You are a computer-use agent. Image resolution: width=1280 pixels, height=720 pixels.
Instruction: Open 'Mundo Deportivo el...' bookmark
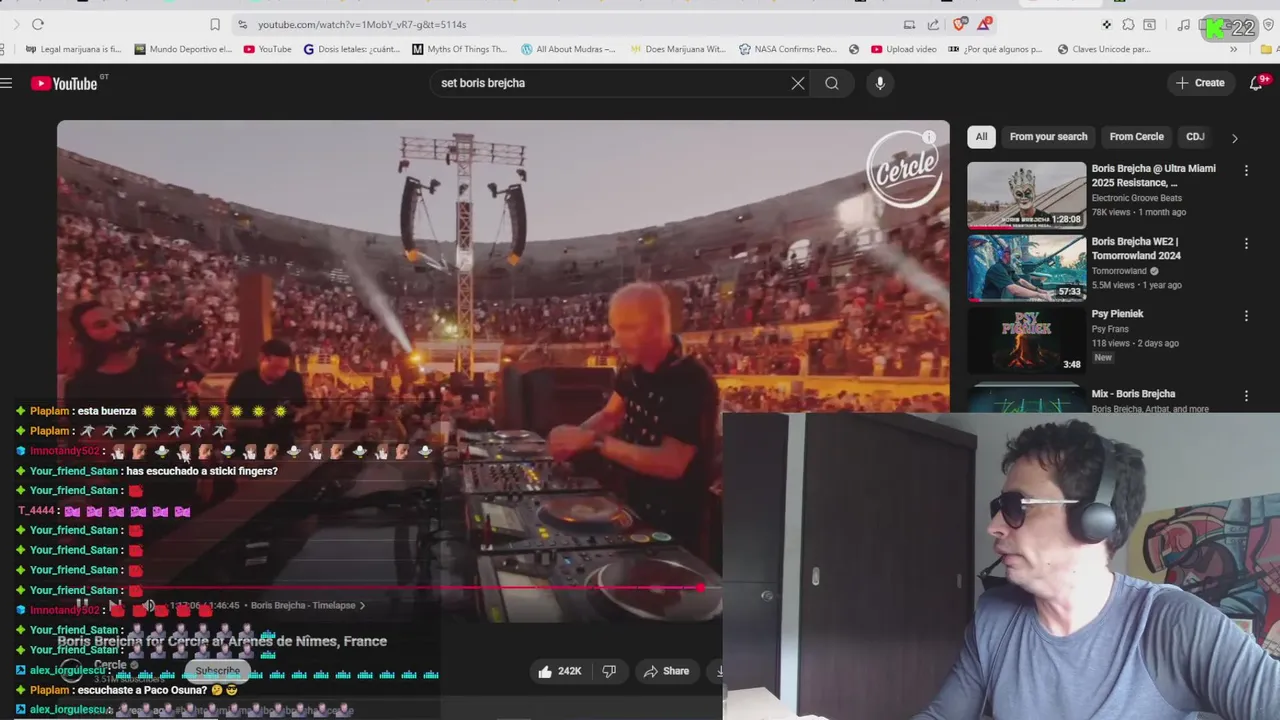pos(183,49)
